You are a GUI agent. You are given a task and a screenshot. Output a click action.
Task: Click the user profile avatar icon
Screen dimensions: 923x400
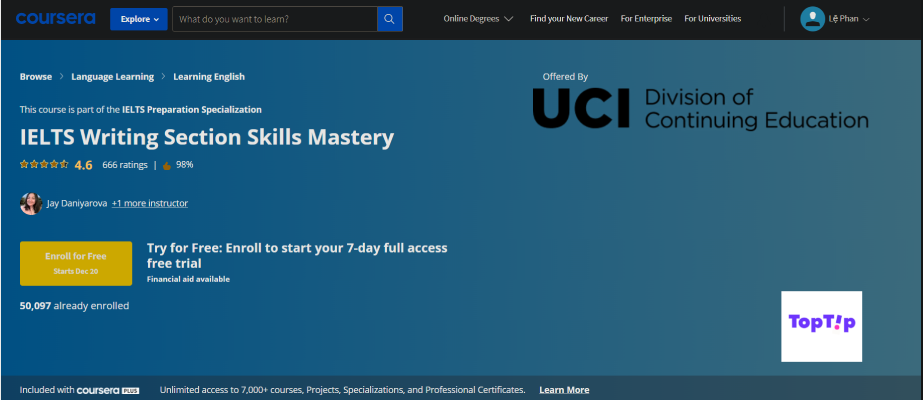click(812, 19)
